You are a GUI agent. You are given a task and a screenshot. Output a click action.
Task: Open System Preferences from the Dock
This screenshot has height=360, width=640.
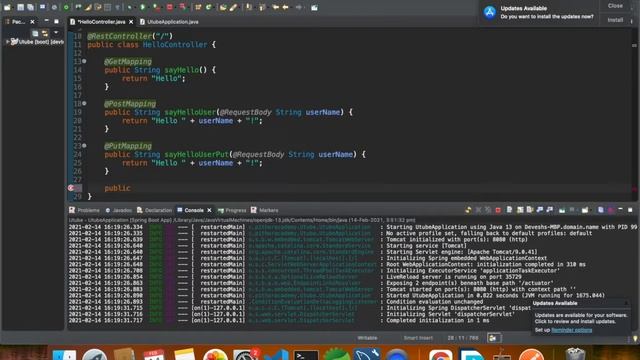[245, 355]
